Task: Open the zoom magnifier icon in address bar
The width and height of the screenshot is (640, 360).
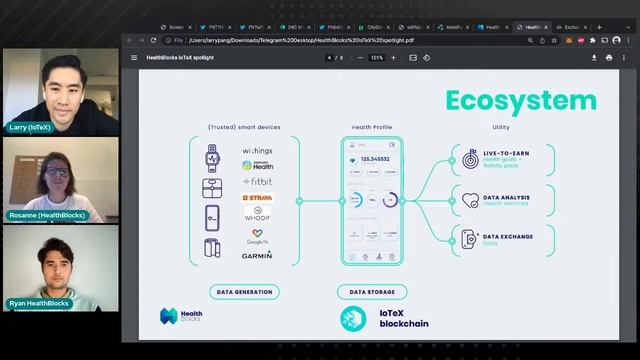Action: click(530, 40)
